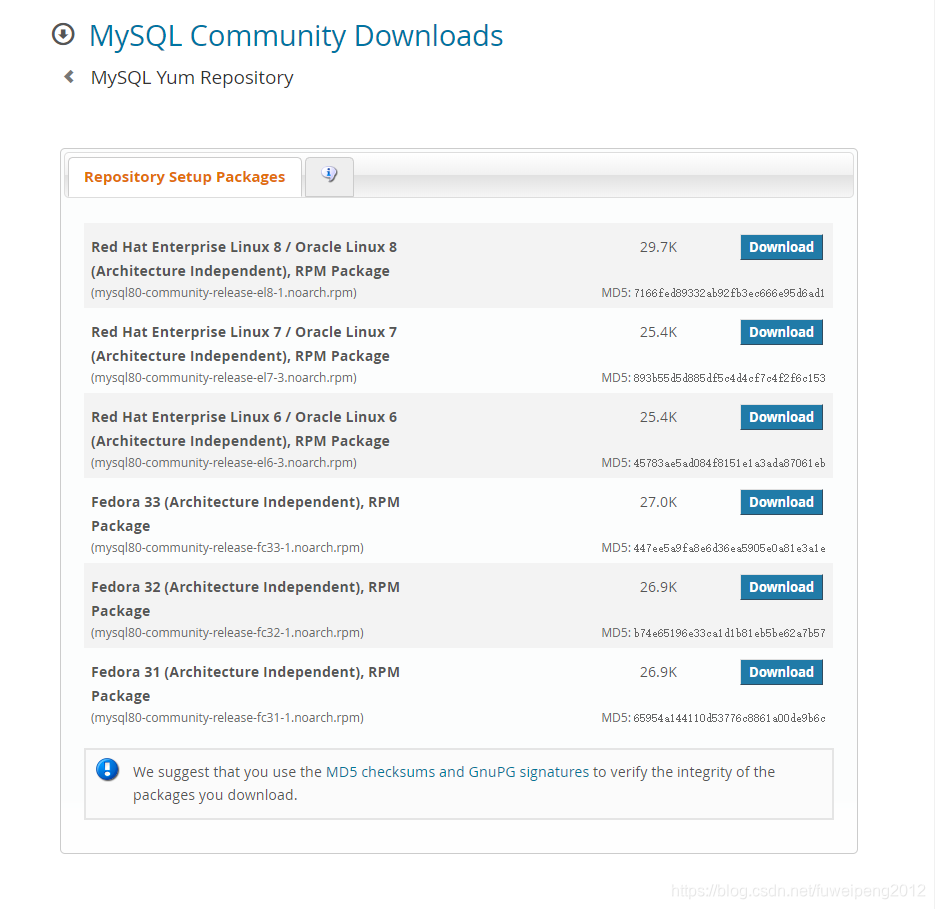Select the Repository Setup Packages tab
935x909 pixels.
click(x=184, y=177)
